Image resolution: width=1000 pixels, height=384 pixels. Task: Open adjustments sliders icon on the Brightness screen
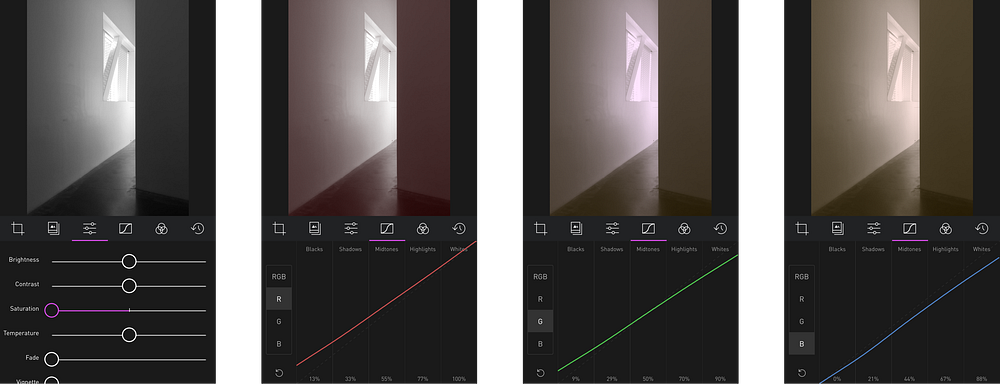coord(90,228)
